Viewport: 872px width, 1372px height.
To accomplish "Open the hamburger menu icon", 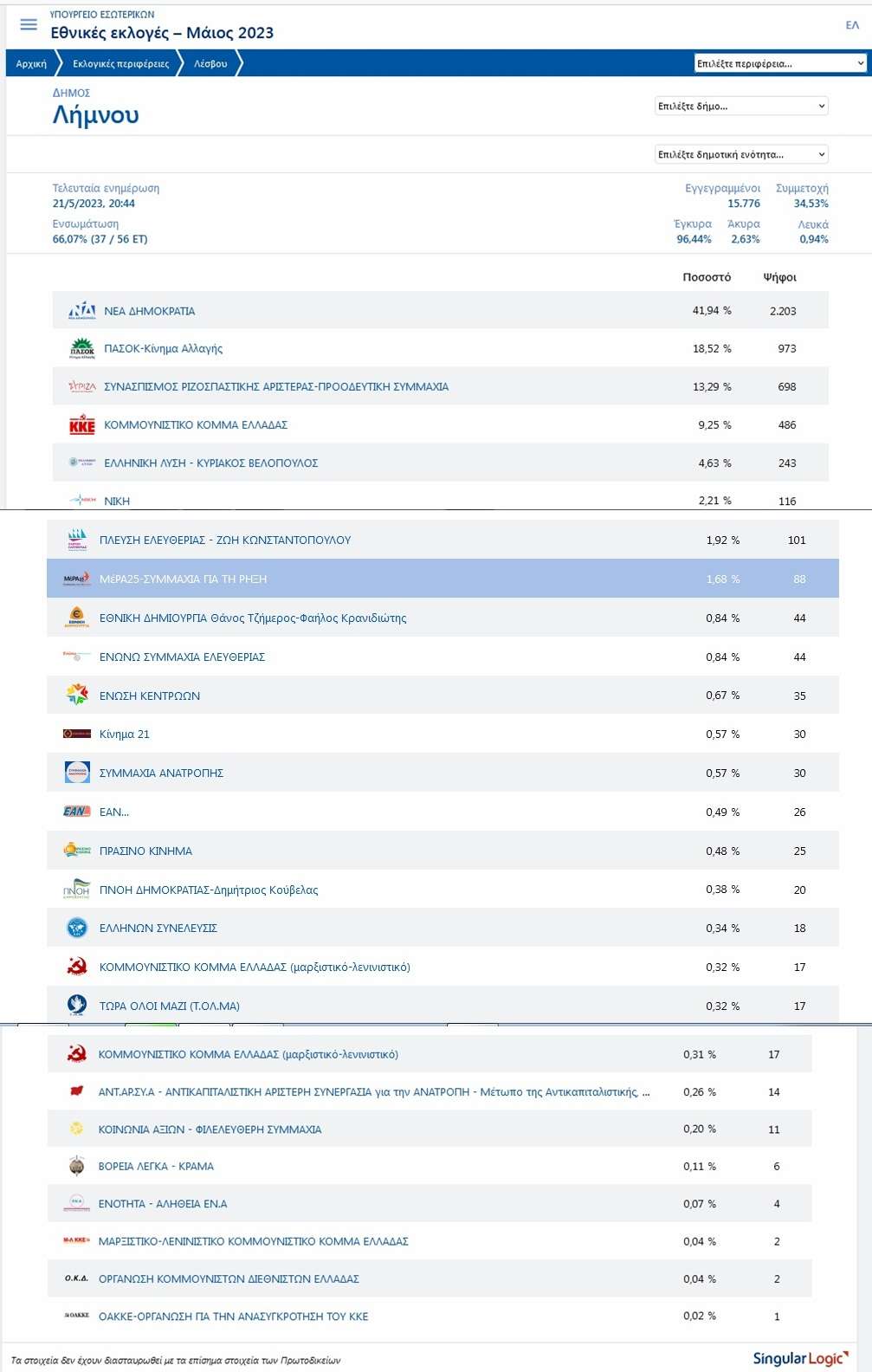I will (x=29, y=24).
